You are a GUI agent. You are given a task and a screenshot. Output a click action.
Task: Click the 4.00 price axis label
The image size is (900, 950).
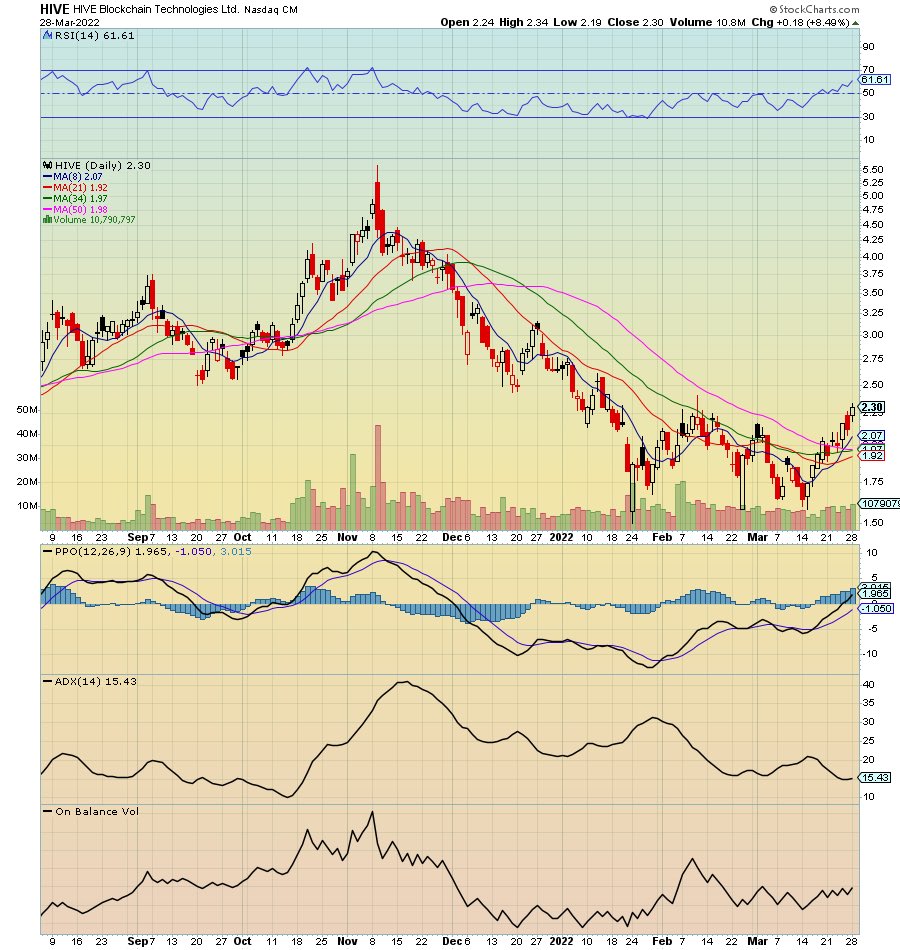pyautogui.click(x=873, y=256)
